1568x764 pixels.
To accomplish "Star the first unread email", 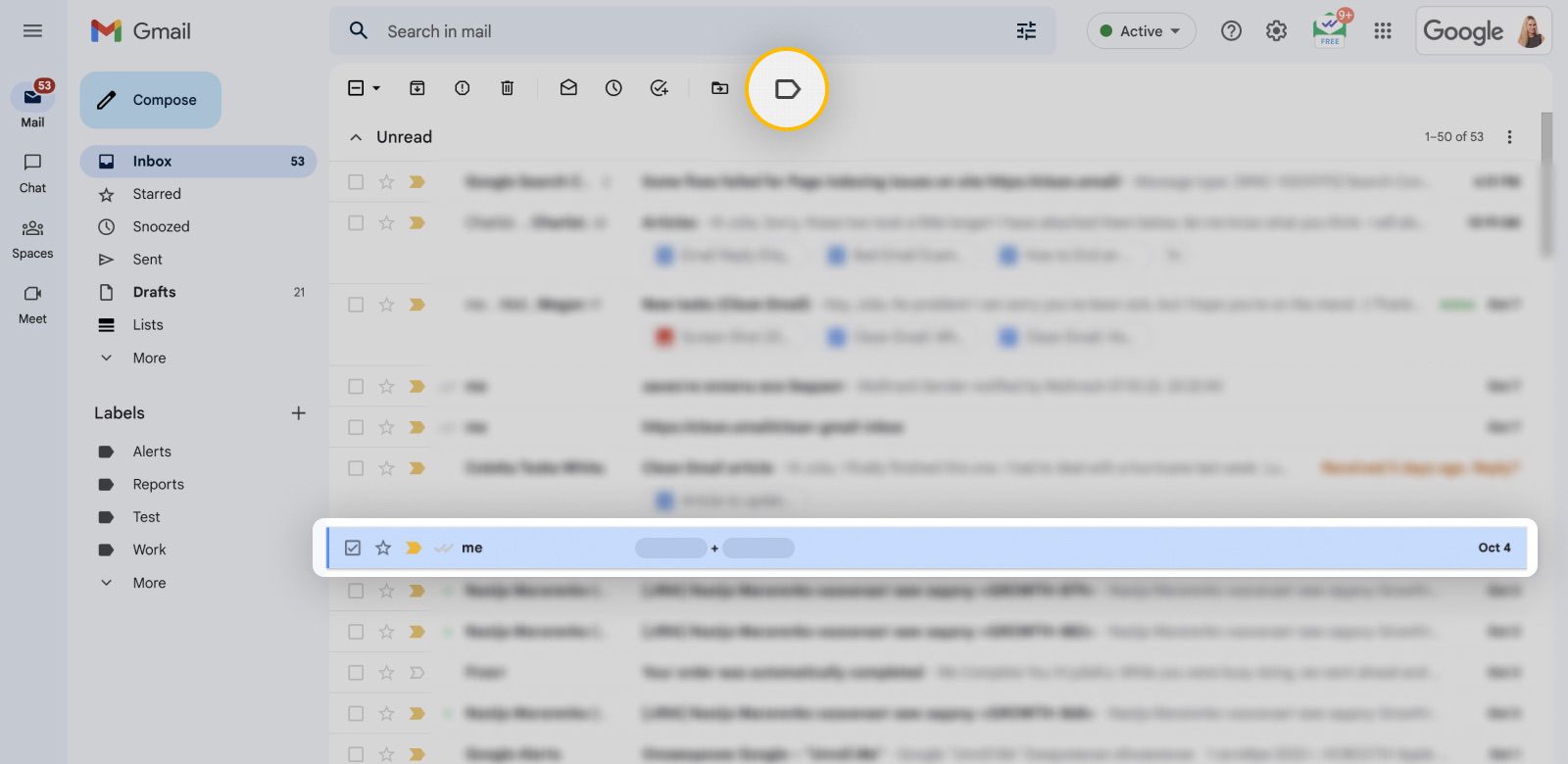I will [386, 182].
